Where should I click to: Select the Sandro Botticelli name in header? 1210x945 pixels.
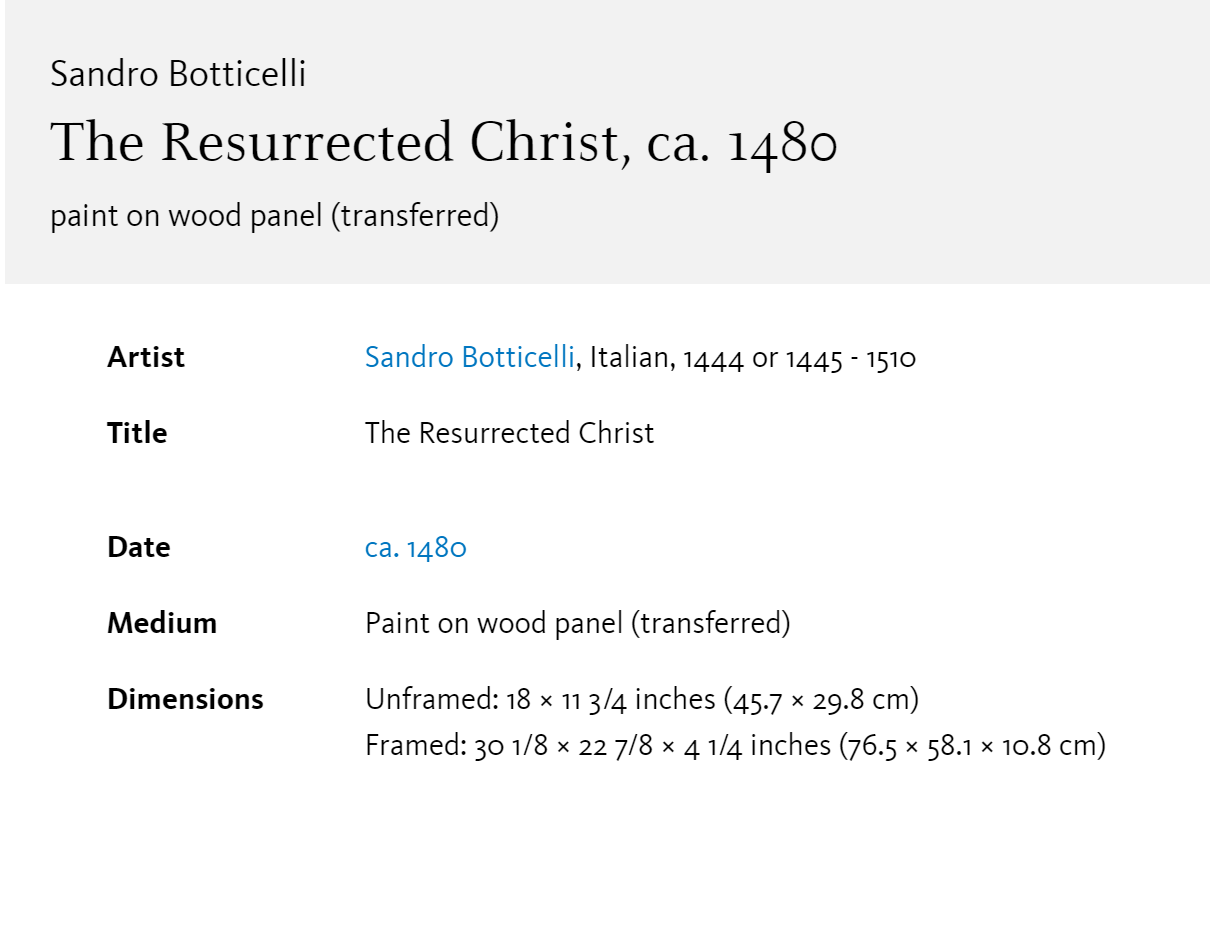coord(178,73)
